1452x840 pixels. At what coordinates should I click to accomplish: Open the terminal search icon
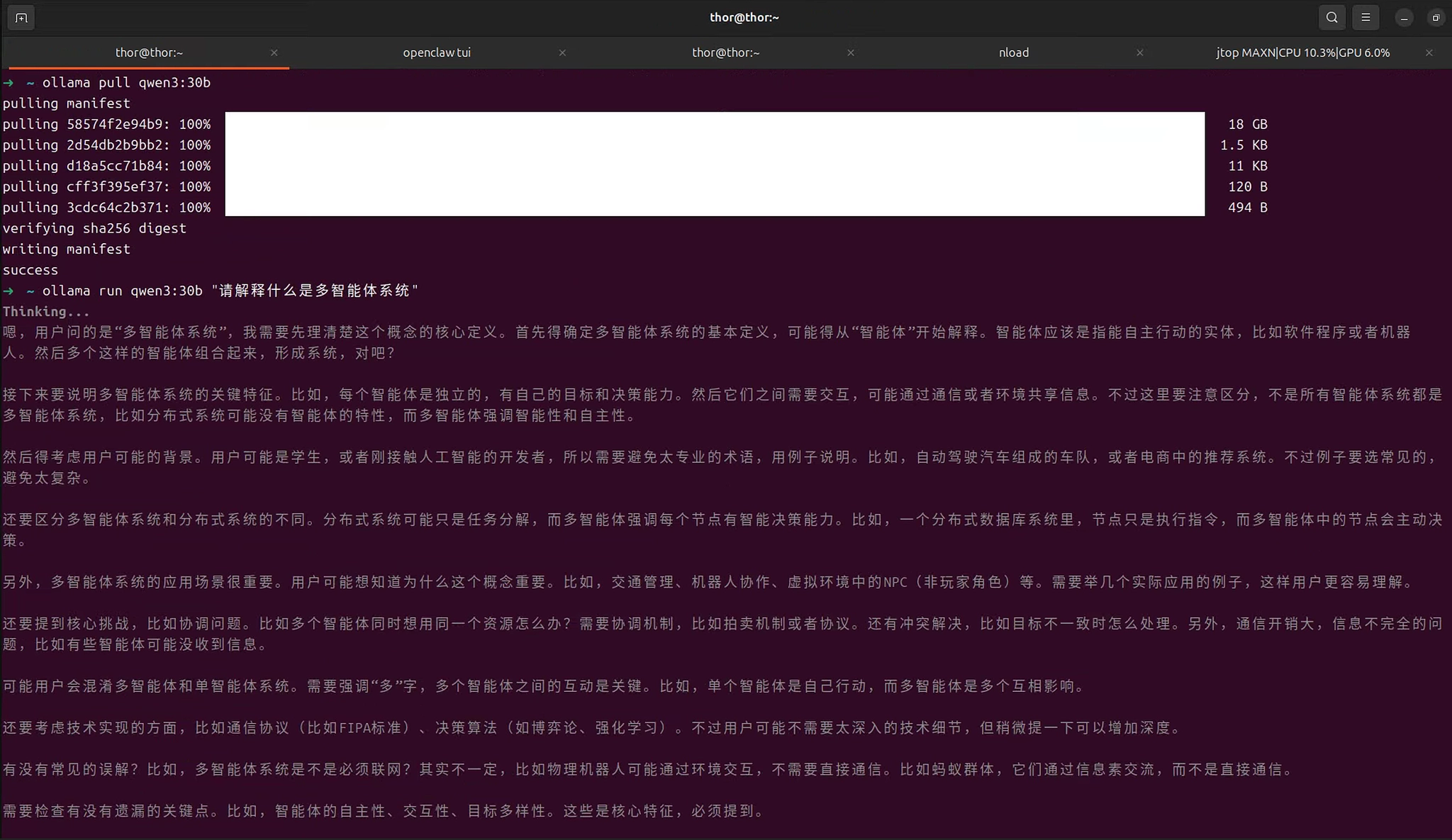pos(1331,18)
